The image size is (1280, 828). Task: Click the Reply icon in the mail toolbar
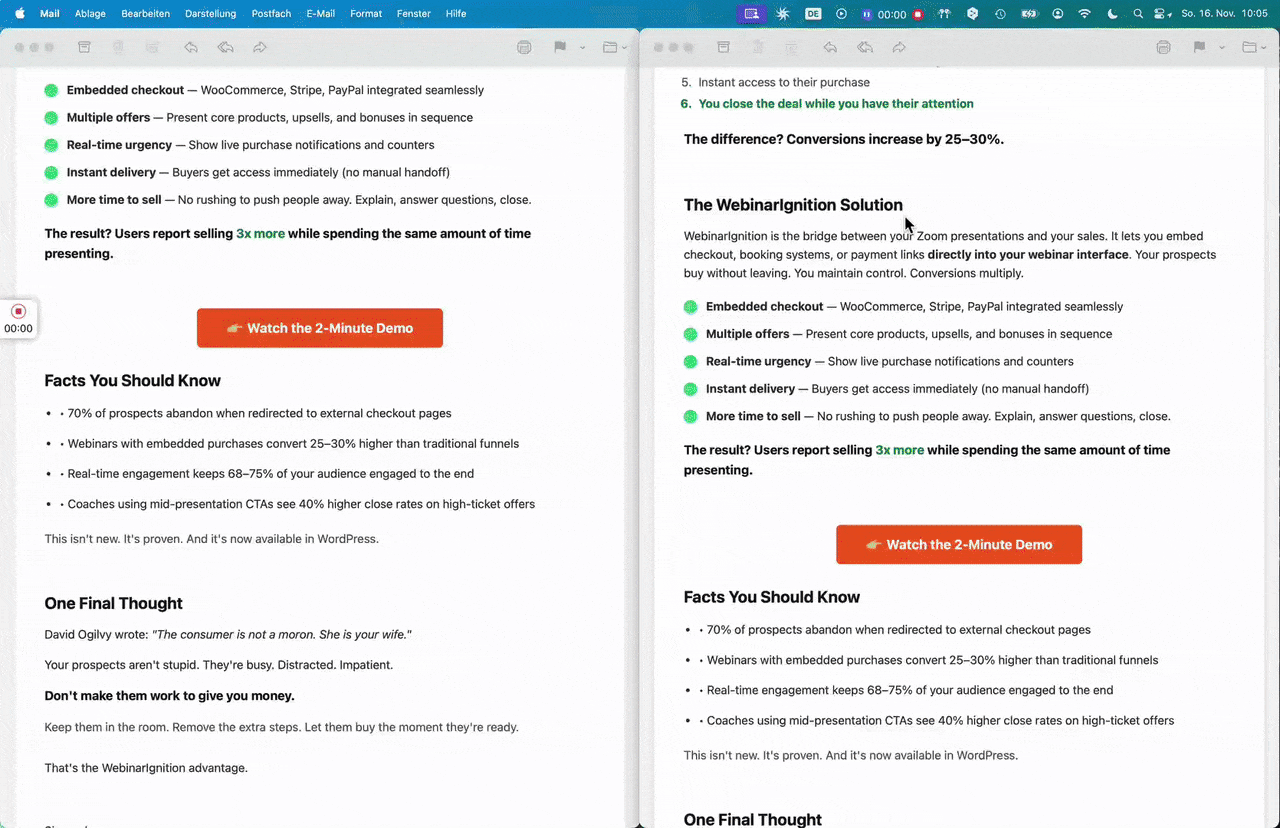(190, 46)
